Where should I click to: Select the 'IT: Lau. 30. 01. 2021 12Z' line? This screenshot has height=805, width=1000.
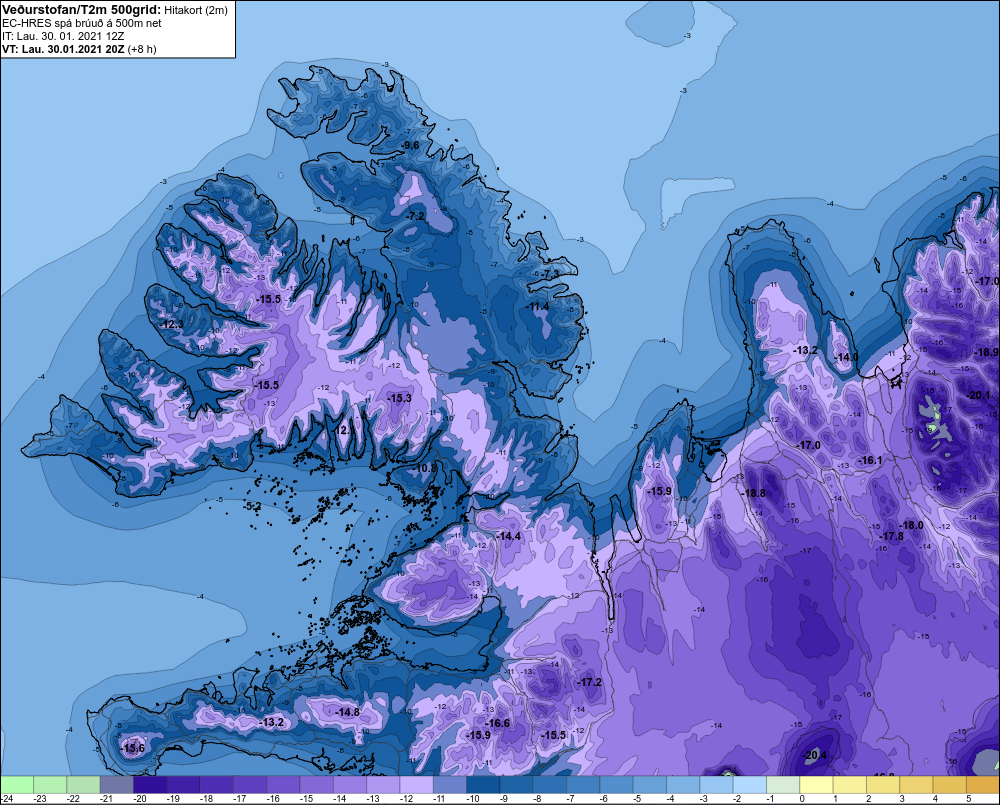point(63,36)
